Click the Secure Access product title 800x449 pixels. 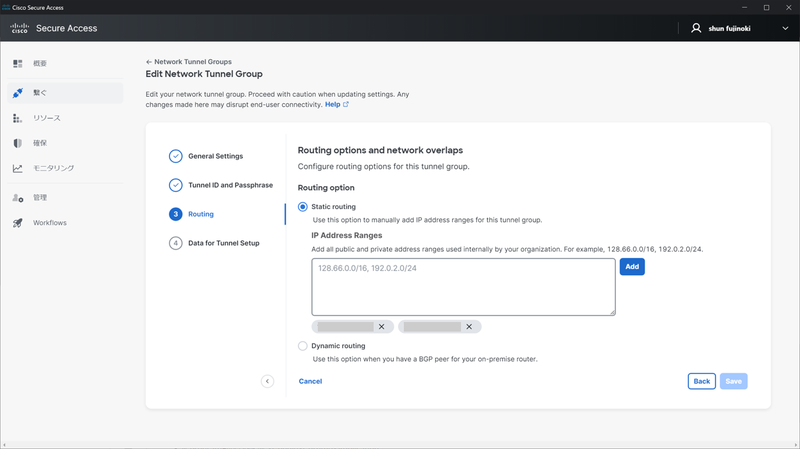(x=66, y=28)
